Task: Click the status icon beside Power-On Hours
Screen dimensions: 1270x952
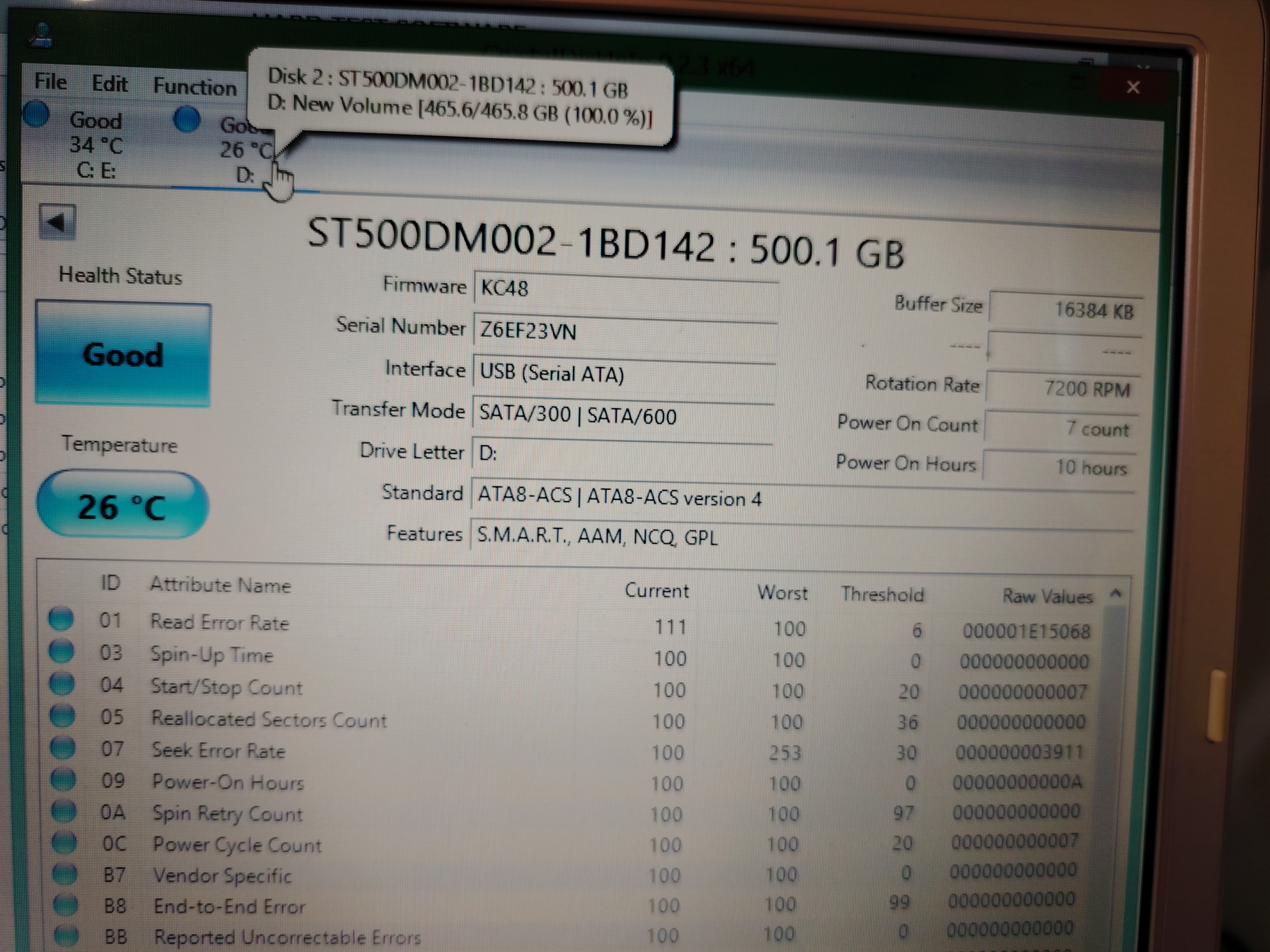Action: [63, 779]
